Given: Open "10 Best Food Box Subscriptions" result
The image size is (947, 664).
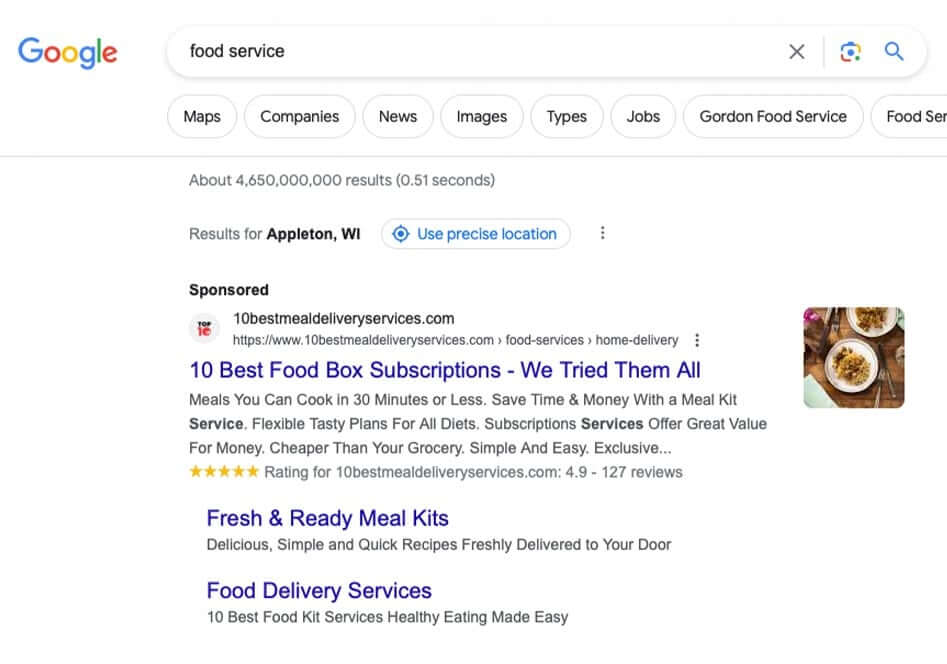Looking at the screenshot, I should (x=445, y=370).
